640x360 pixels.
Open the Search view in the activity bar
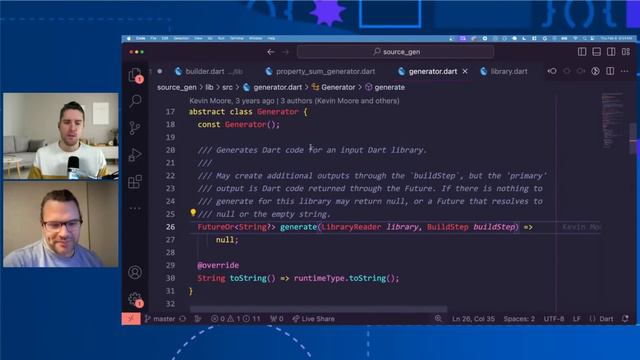[x=135, y=101]
